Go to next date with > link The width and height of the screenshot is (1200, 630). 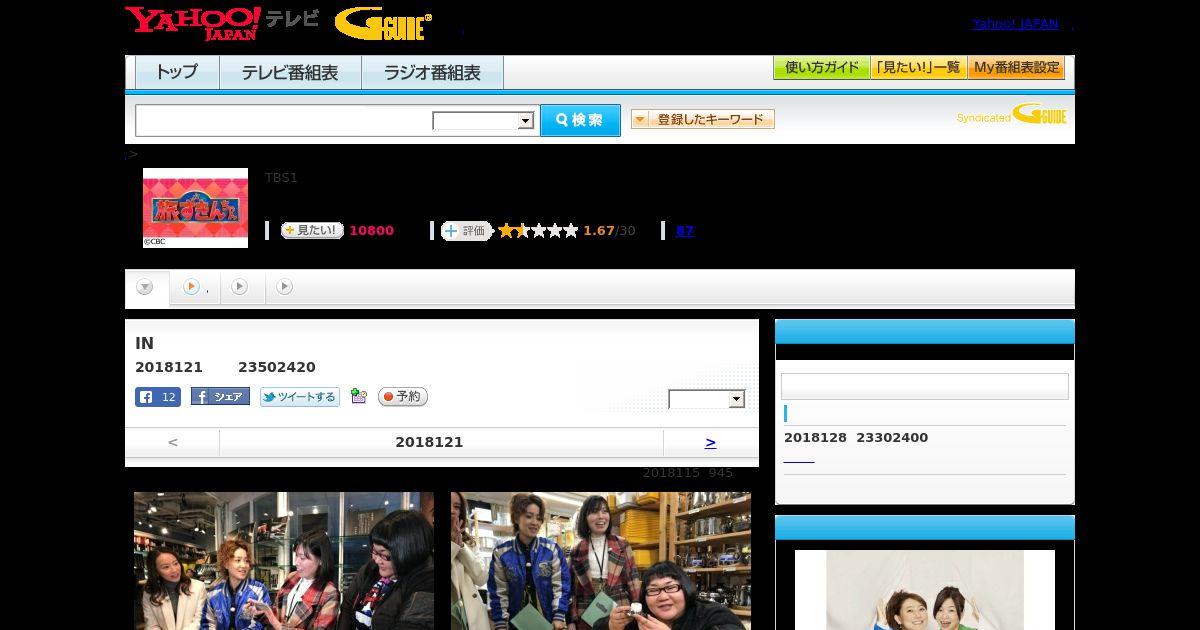pos(710,442)
